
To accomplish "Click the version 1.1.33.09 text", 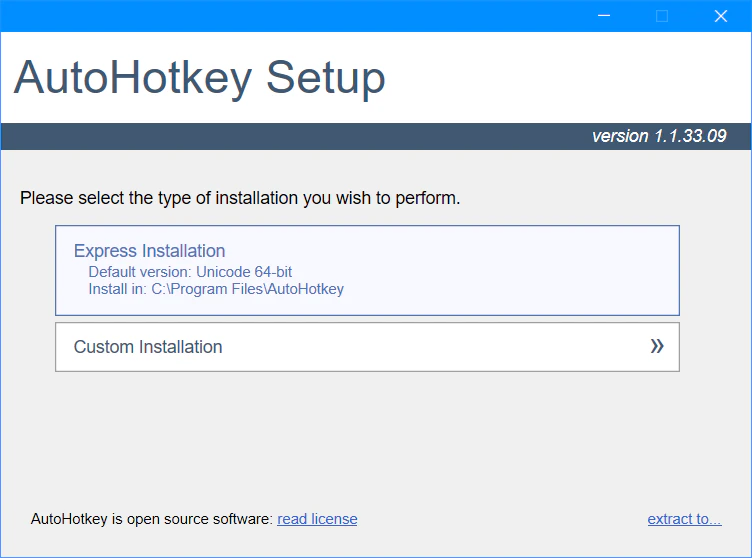I will (x=659, y=136).
